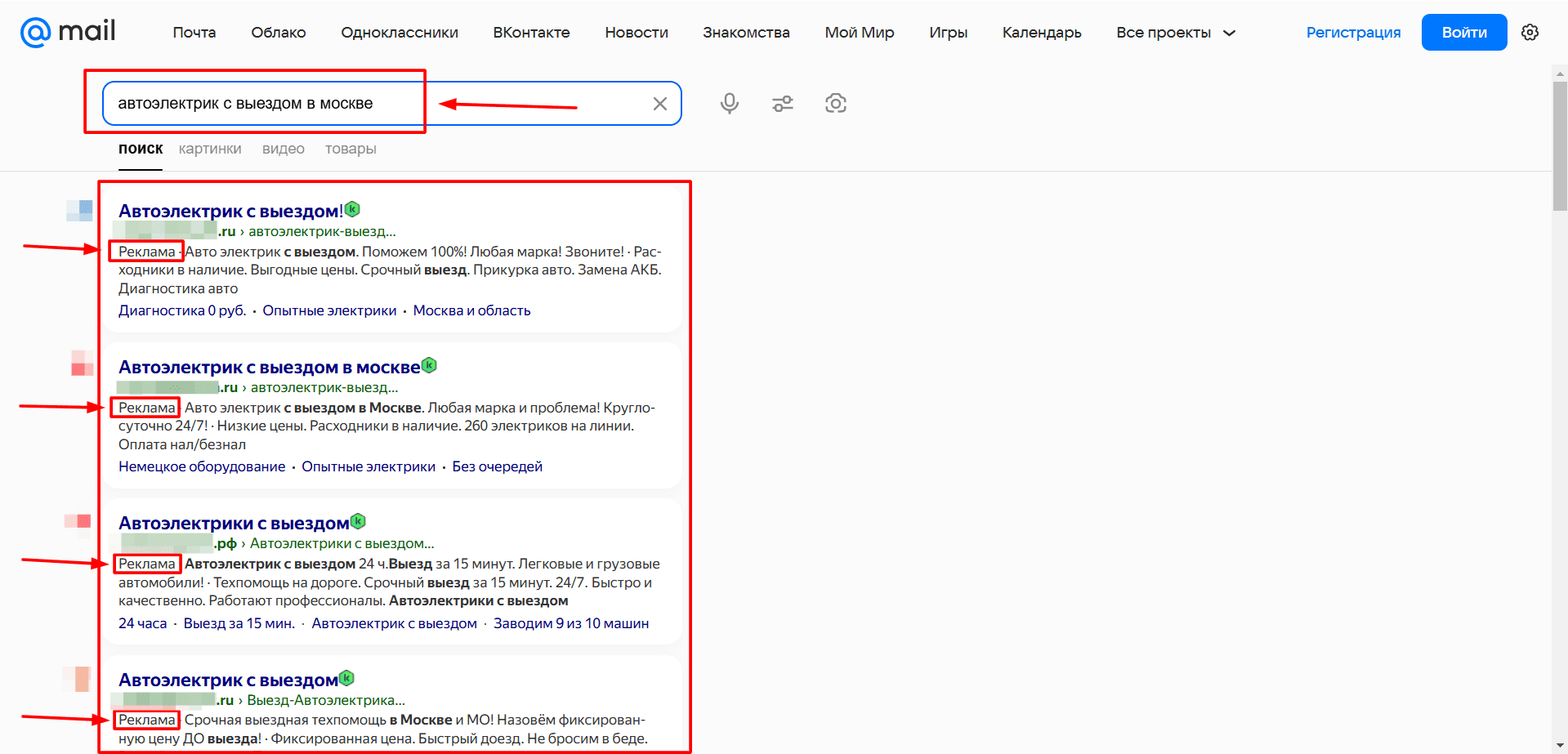The image size is (1568, 754).
Task: Click the Mail.ru logo
Action: 68,32
